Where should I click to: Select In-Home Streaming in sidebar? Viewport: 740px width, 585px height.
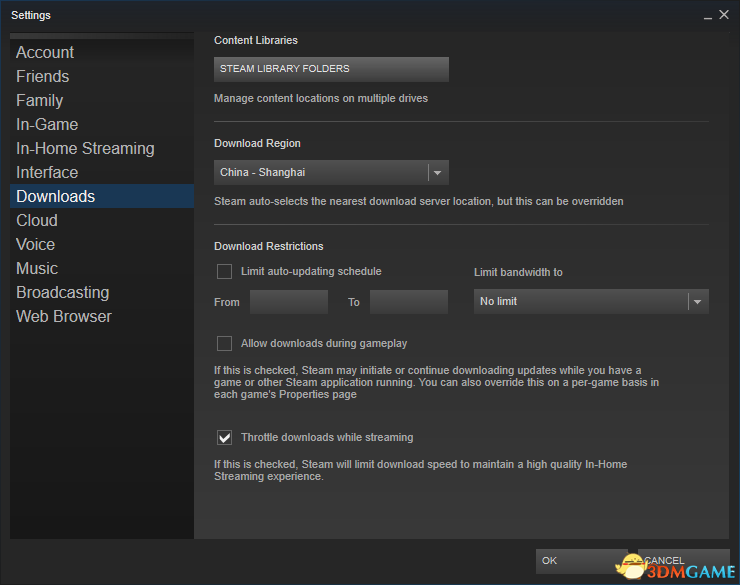point(102,149)
